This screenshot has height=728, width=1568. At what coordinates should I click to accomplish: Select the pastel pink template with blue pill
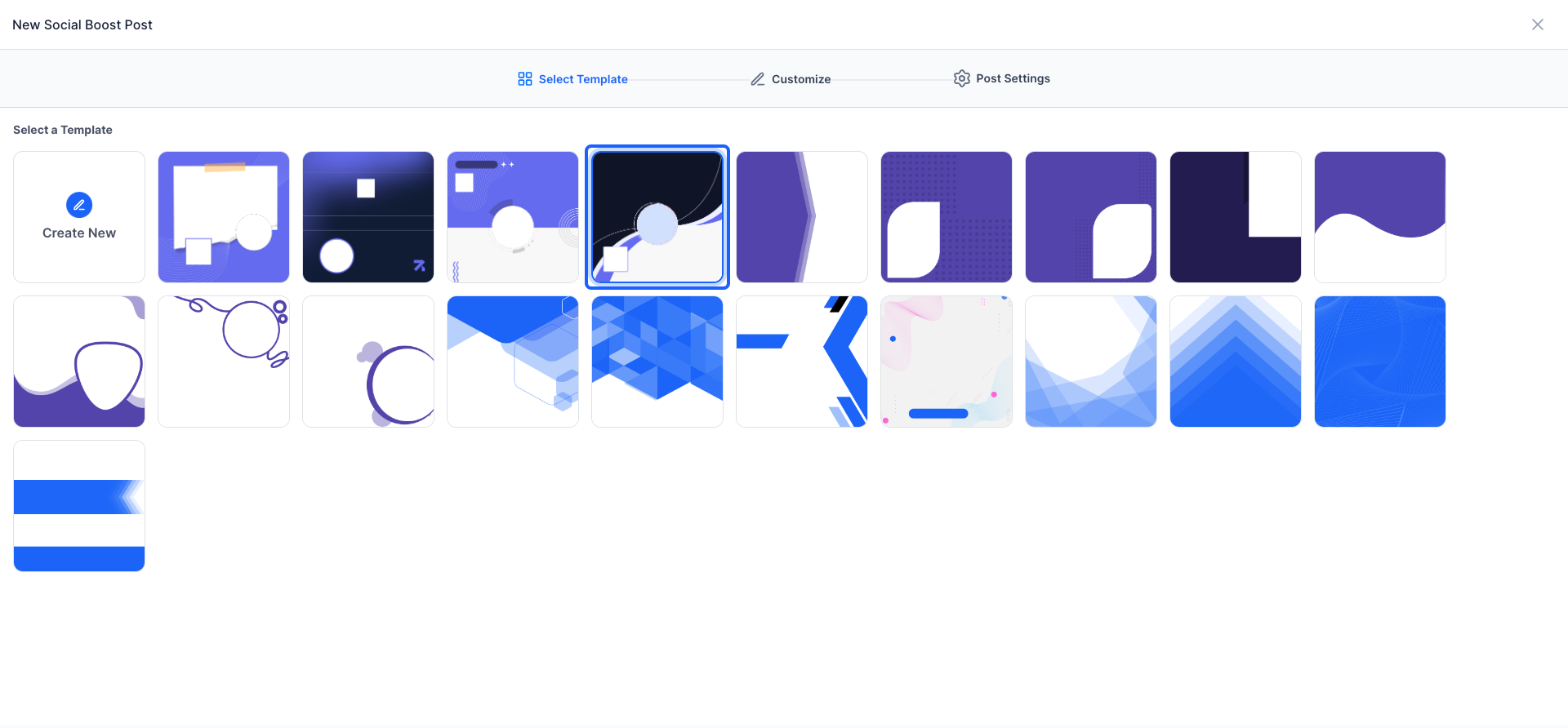(x=947, y=362)
